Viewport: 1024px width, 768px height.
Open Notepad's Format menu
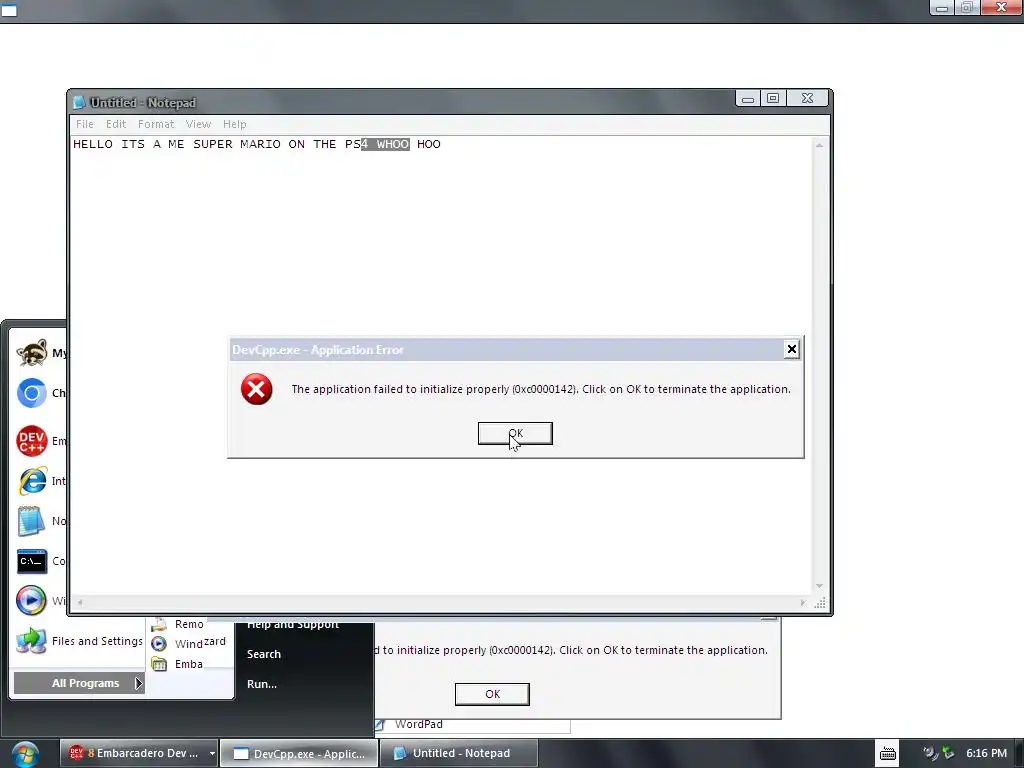[155, 124]
